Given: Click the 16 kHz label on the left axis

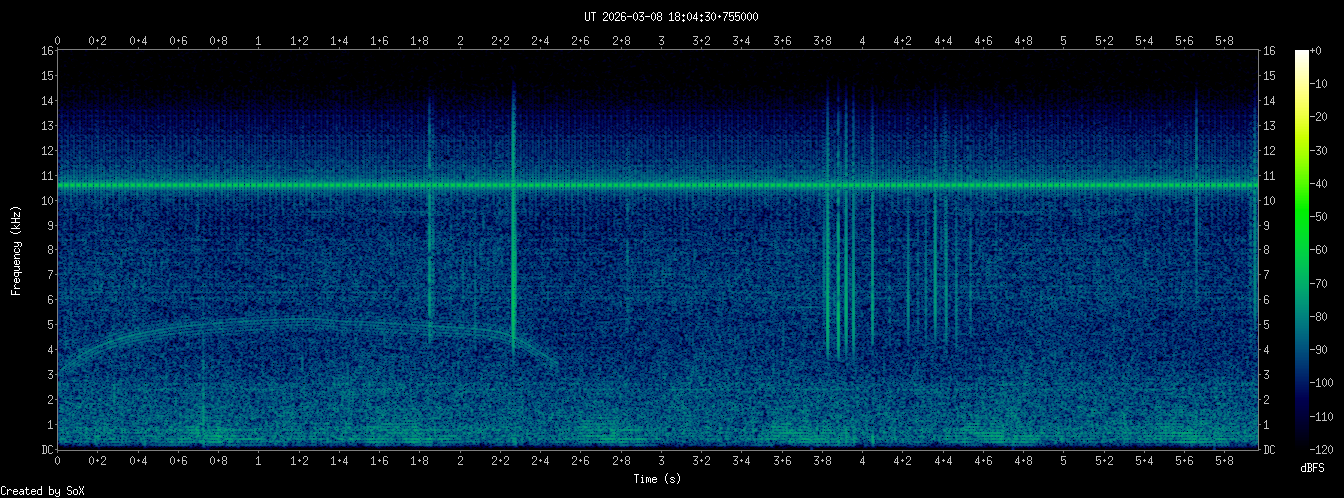Looking at the screenshot, I should coord(46,51).
